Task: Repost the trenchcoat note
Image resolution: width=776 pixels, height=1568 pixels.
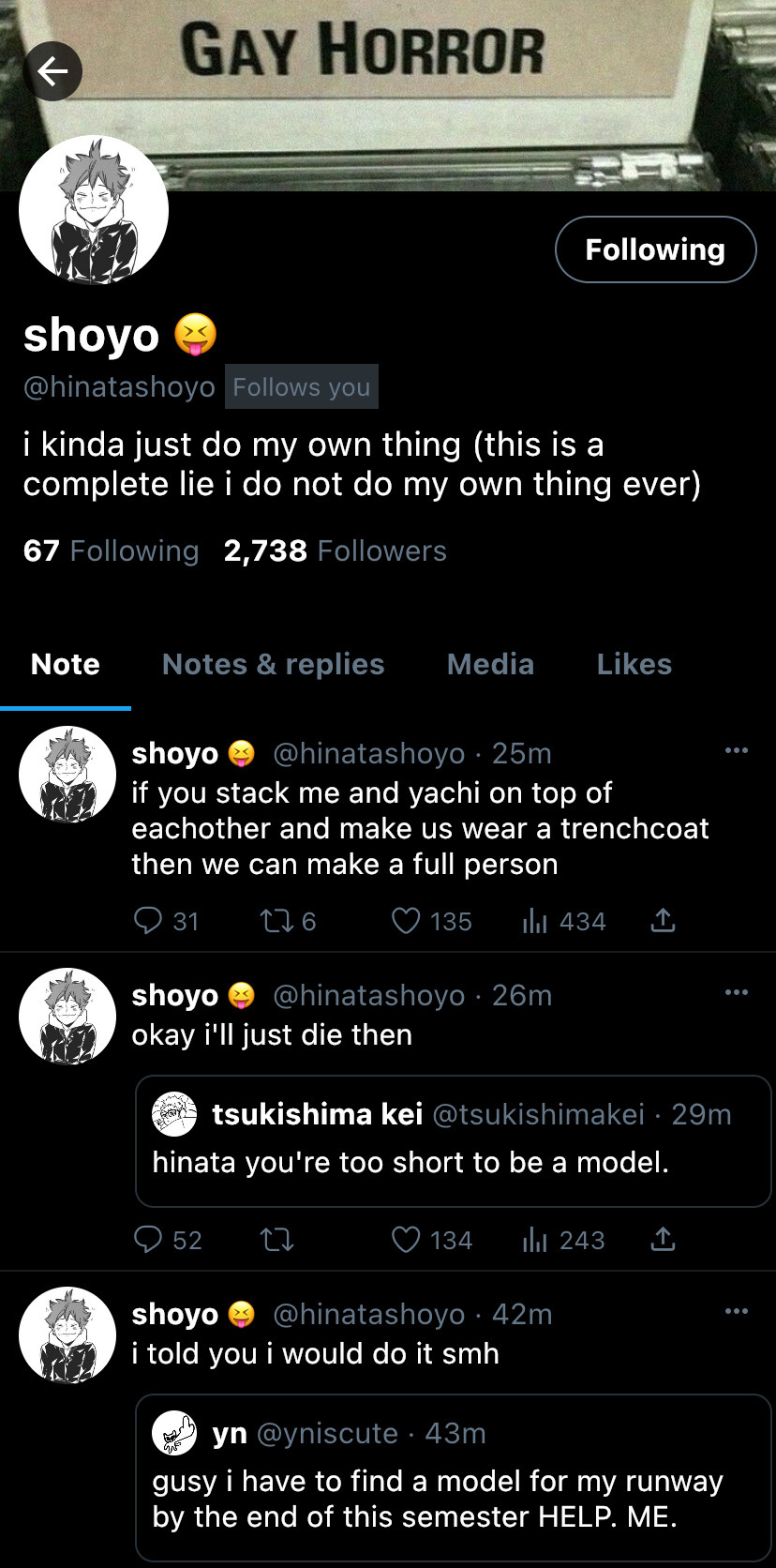Action: (x=276, y=921)
